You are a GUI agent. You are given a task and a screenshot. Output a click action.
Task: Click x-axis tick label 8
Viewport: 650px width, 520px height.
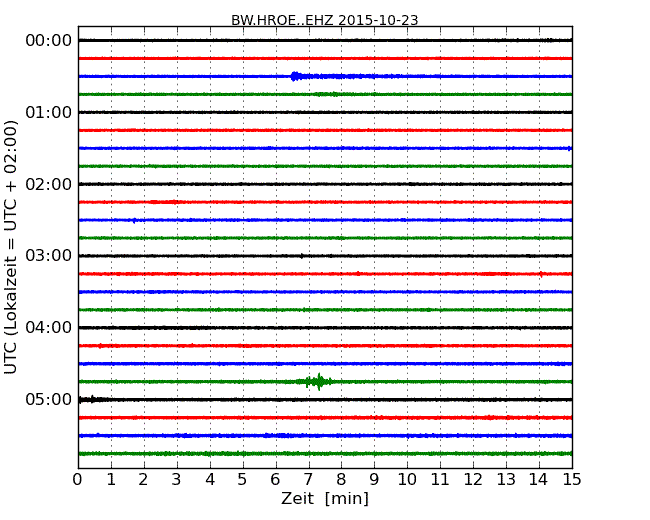pos(341,480)
